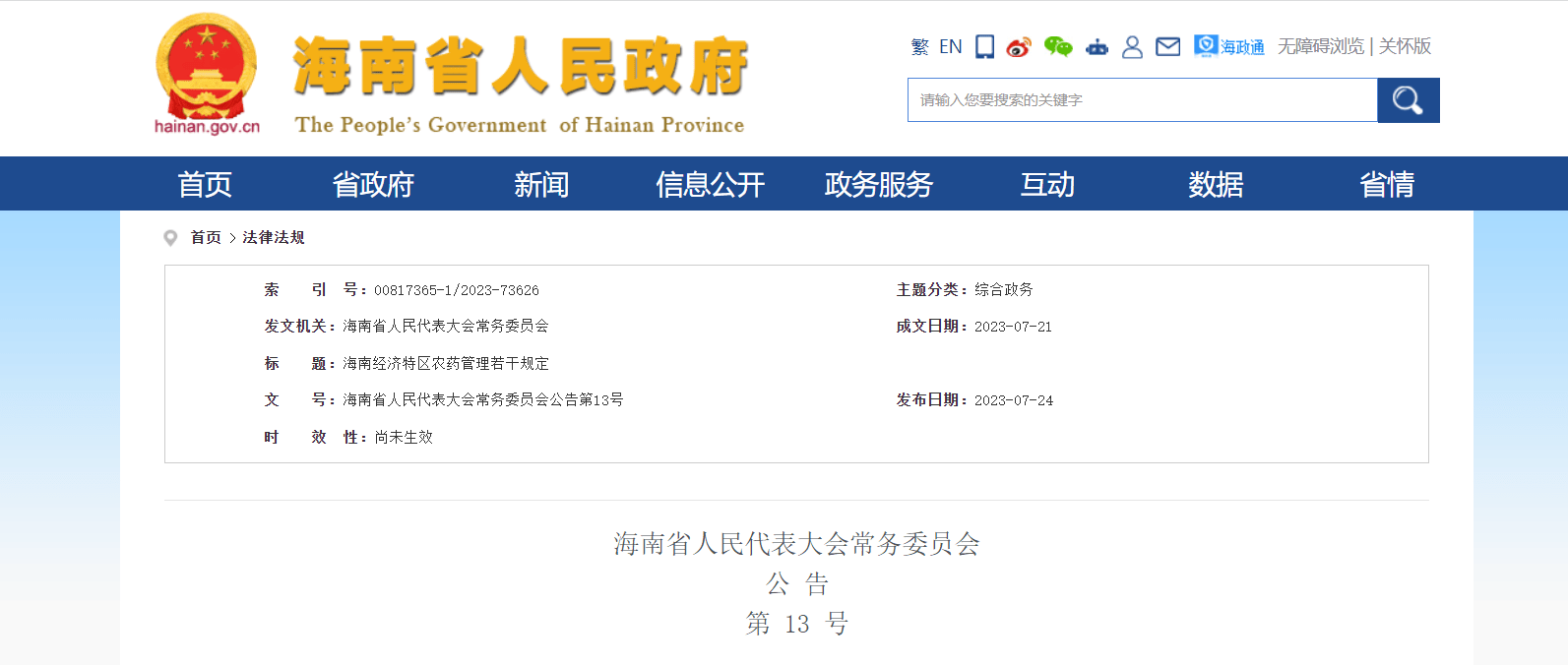Click the magnifier search button

[1408, 100]
